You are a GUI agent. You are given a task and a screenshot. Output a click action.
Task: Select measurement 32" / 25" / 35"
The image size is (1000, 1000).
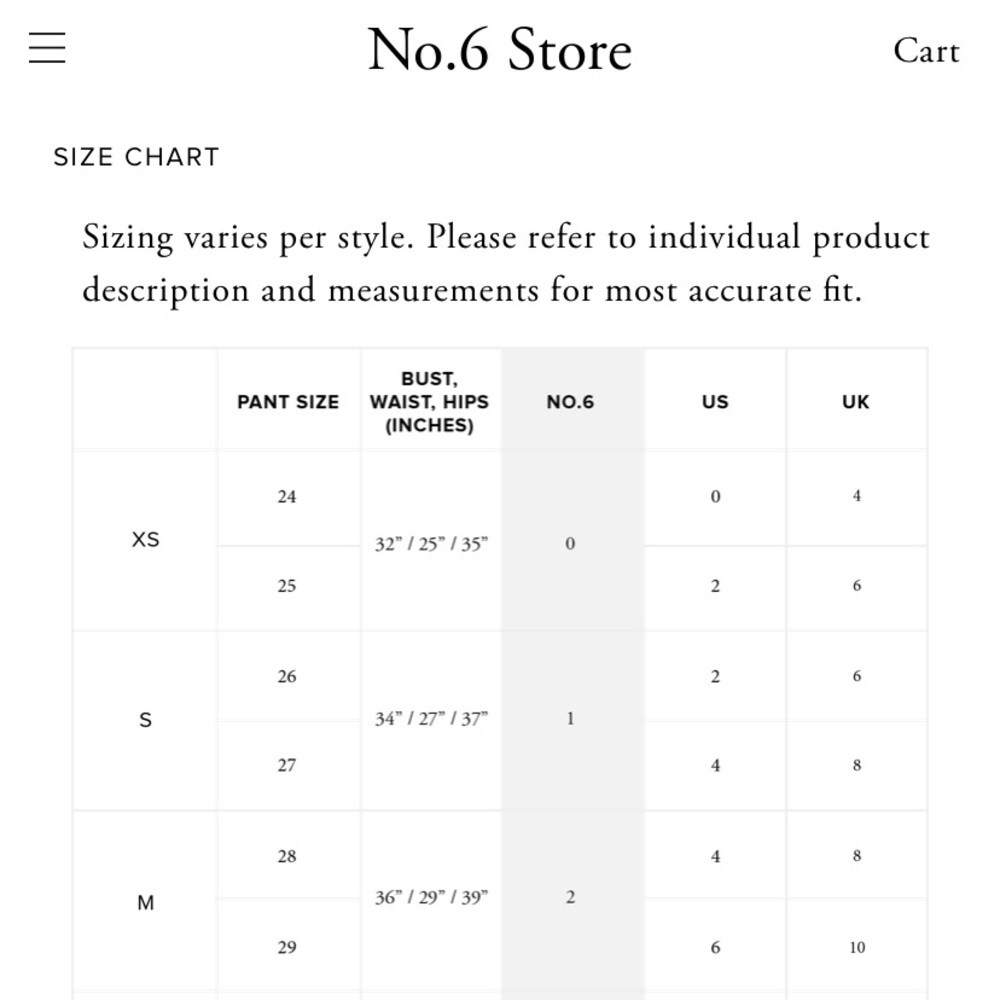coord(430,543)
